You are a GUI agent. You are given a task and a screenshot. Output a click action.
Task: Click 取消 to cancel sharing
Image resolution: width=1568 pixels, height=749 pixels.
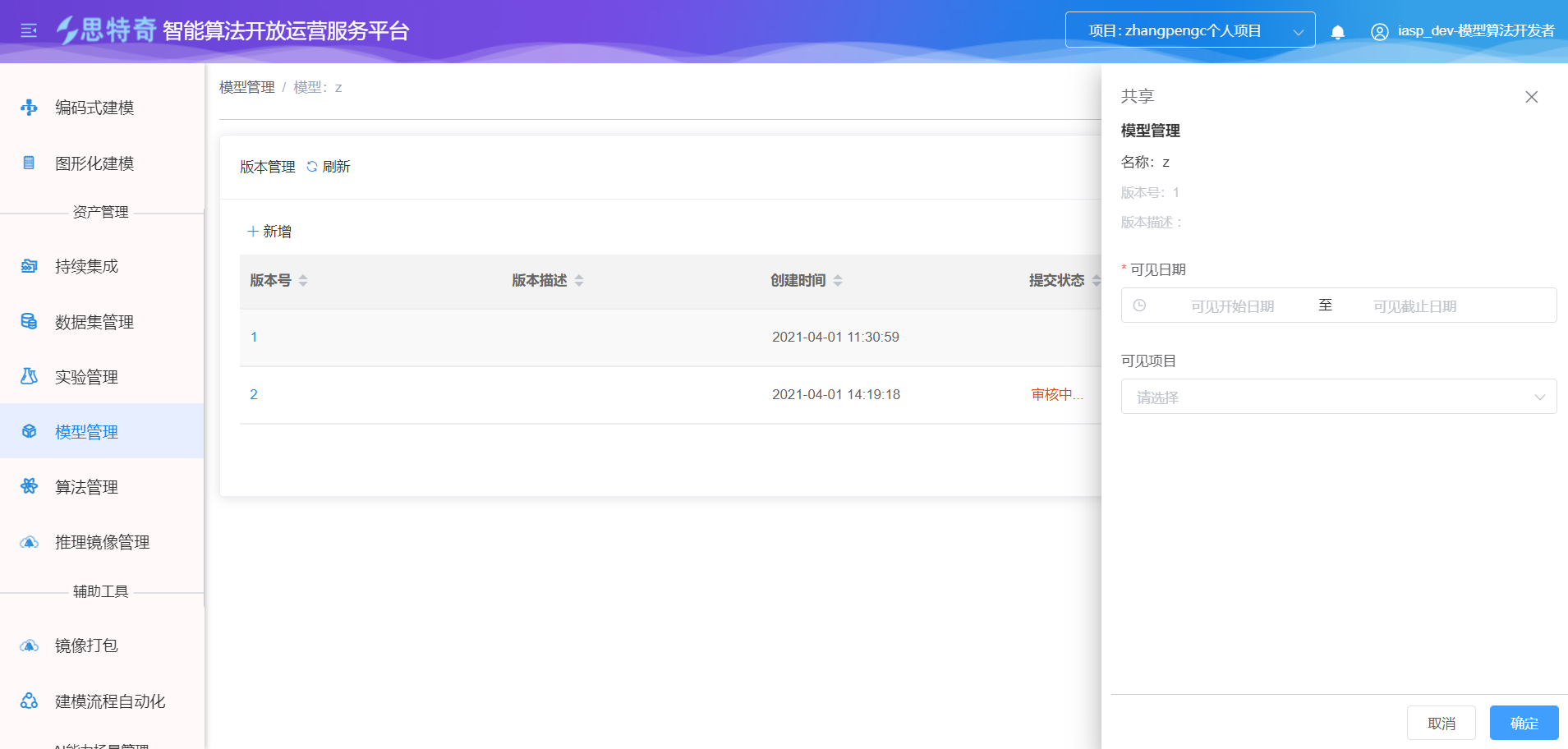[1442, 723]
